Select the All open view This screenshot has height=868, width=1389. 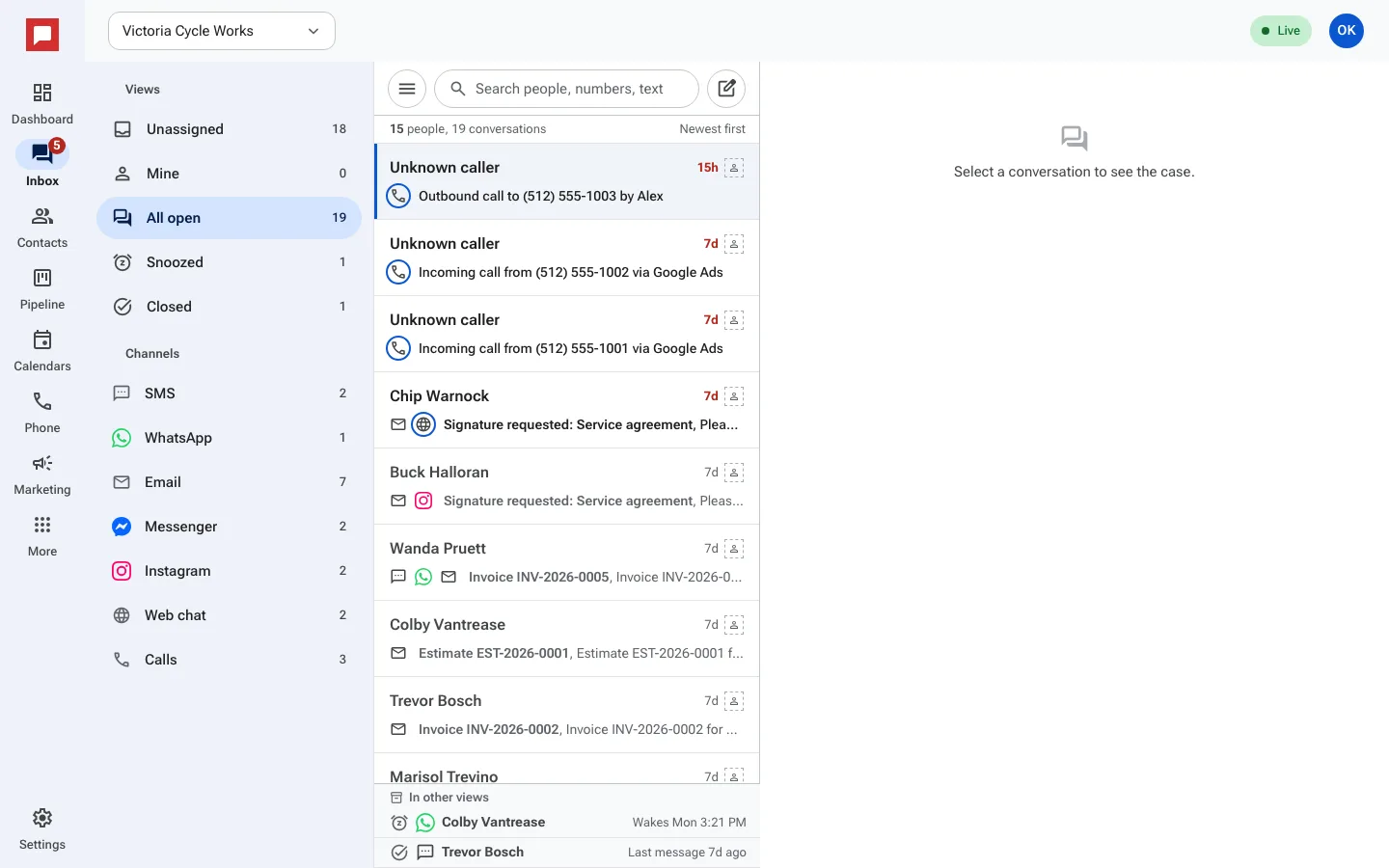tap(229, 218)
